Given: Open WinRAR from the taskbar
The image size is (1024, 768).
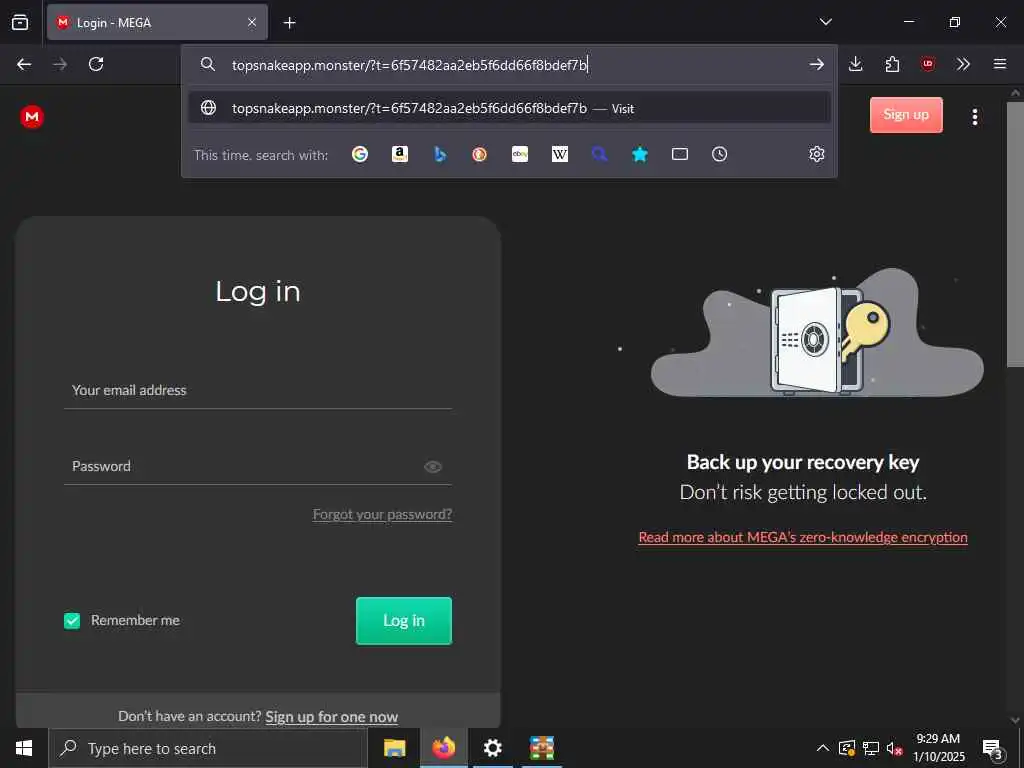Looking at the screenshot, I should [x=541, y=748].
